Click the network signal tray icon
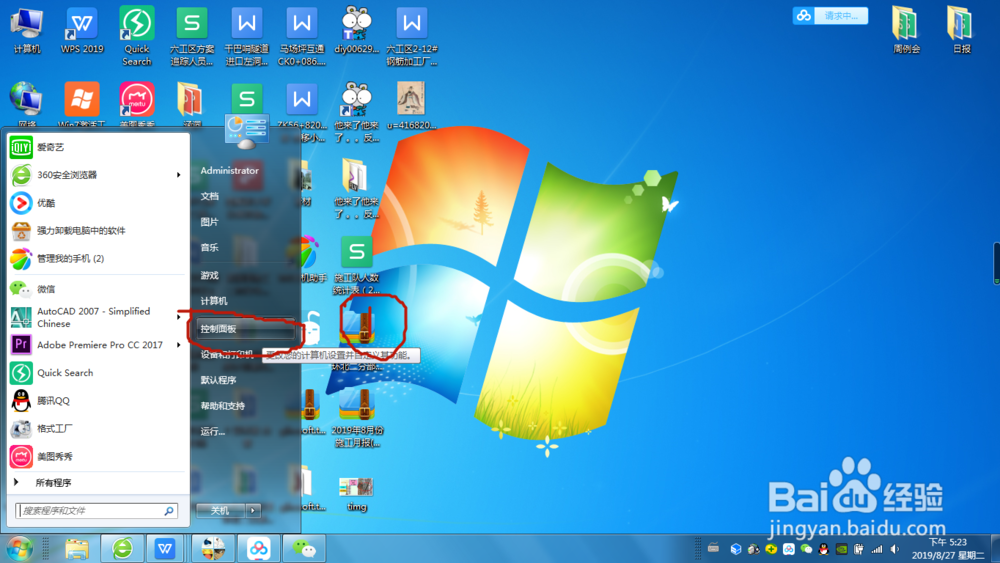Screen dimensions: 1000x563 pyautogui.click(x=877, y=549)
